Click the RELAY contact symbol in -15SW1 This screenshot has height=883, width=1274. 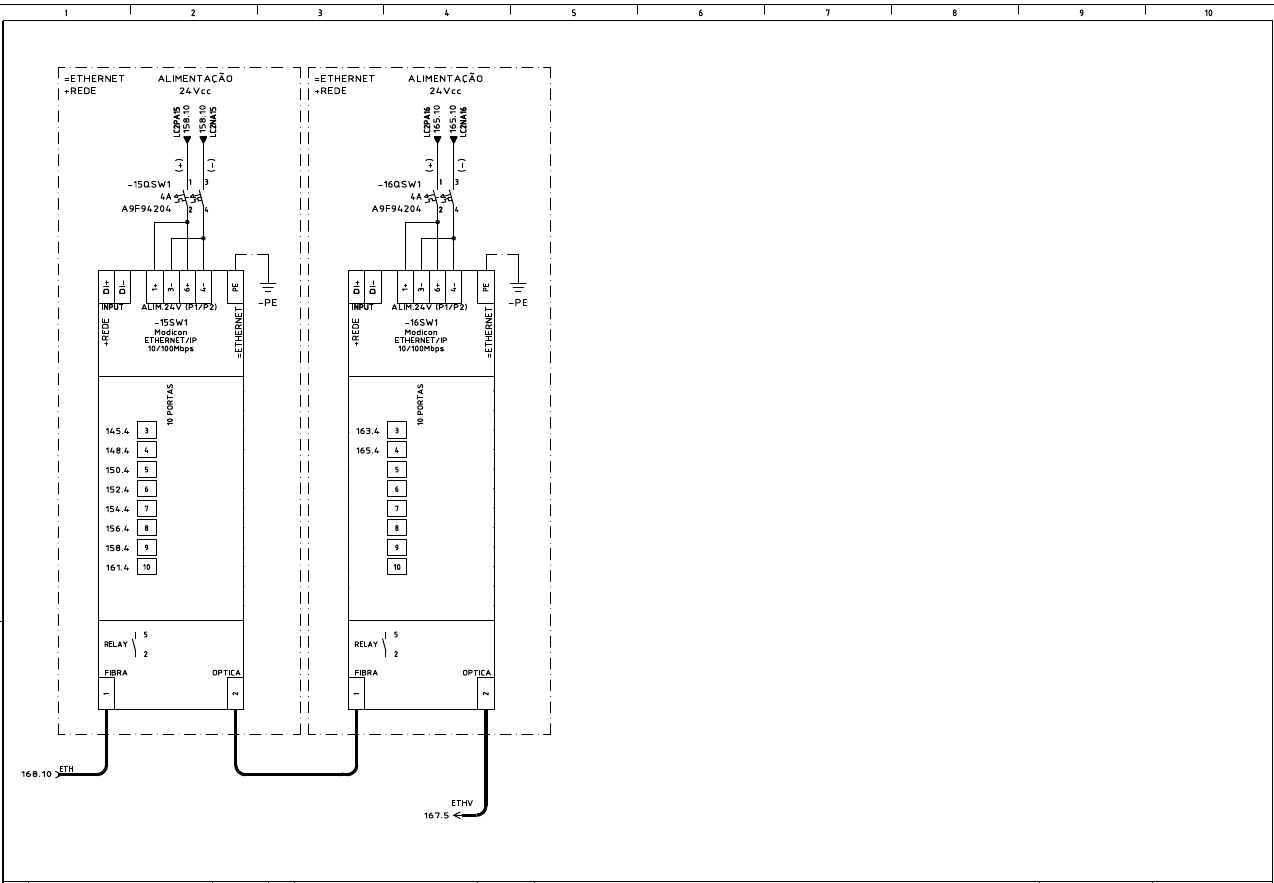tap(136, 644)
